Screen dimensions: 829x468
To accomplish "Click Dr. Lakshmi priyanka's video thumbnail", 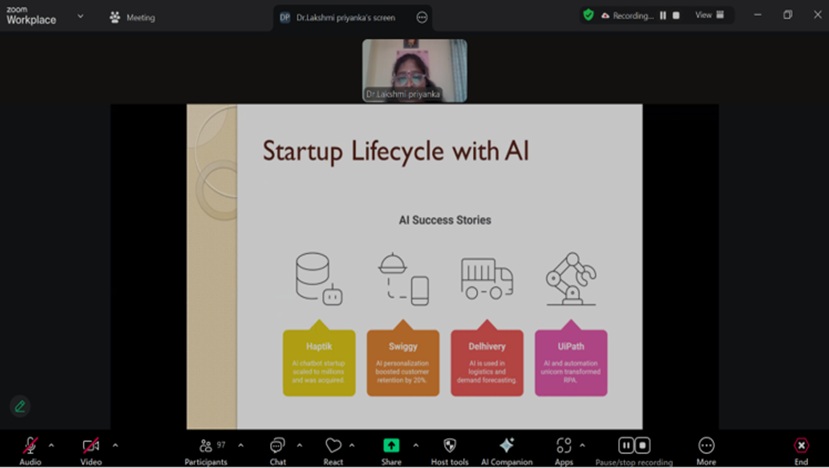I will pyautogui.click(x=414, y=70).
